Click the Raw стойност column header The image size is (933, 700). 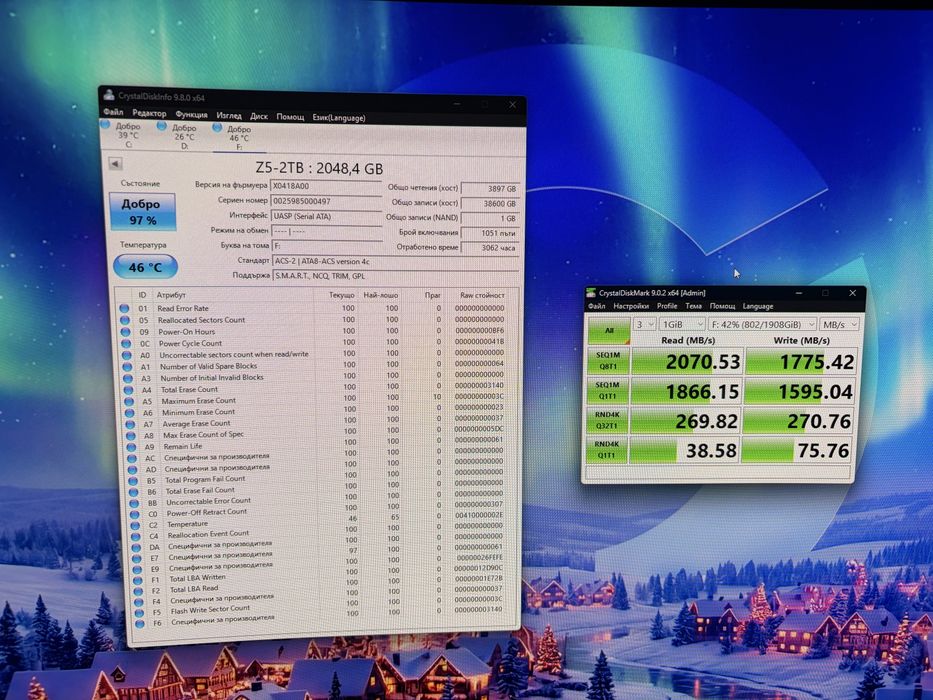482,295
